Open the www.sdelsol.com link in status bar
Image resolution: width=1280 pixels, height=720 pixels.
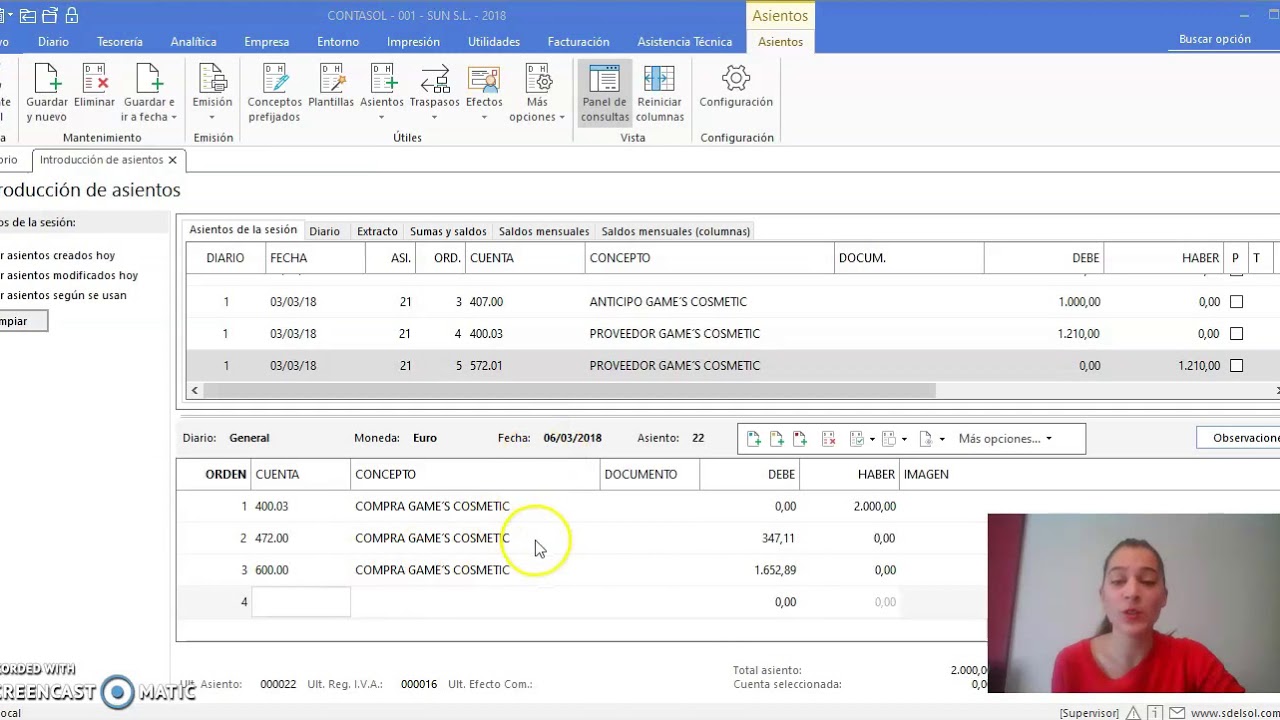click(1234, 713)
